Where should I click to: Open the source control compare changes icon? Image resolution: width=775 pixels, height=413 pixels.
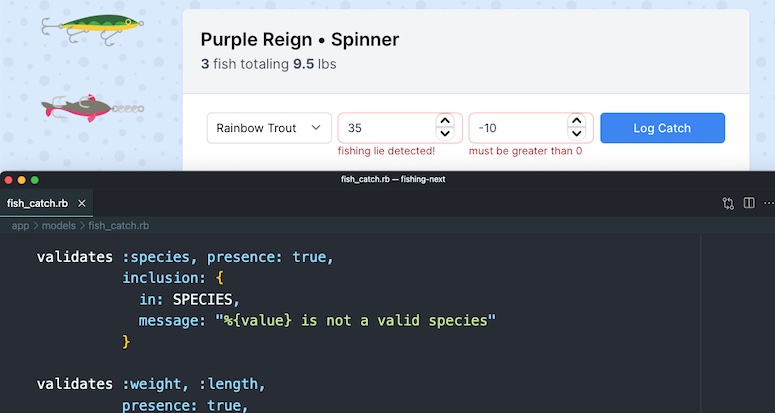pos(728,203)
